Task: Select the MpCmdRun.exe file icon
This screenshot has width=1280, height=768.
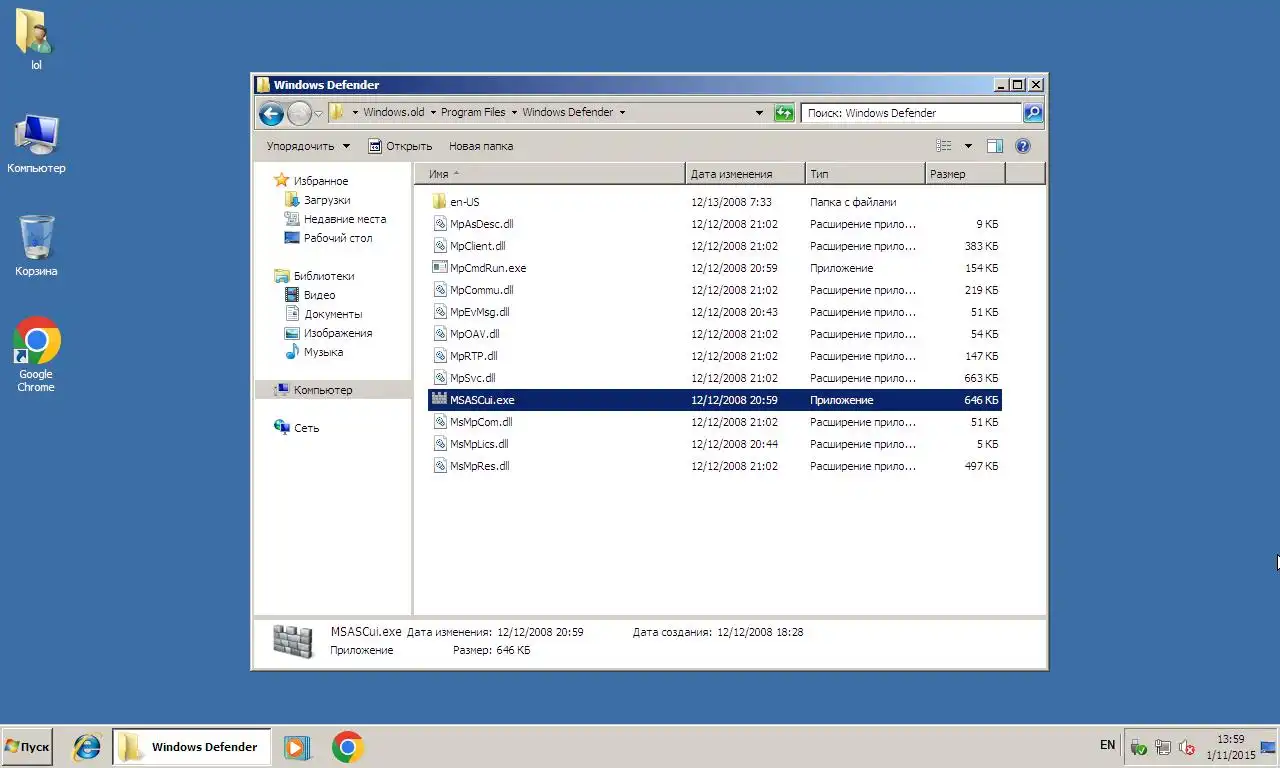Action: tap(439, 268)
